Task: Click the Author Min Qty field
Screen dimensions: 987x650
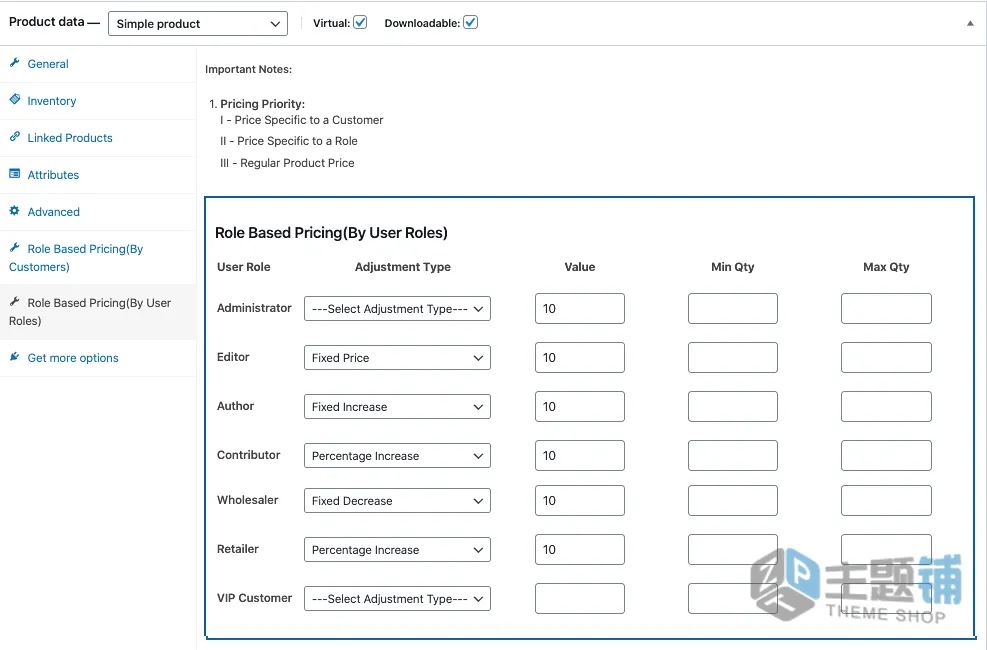Action: [733, 406]
